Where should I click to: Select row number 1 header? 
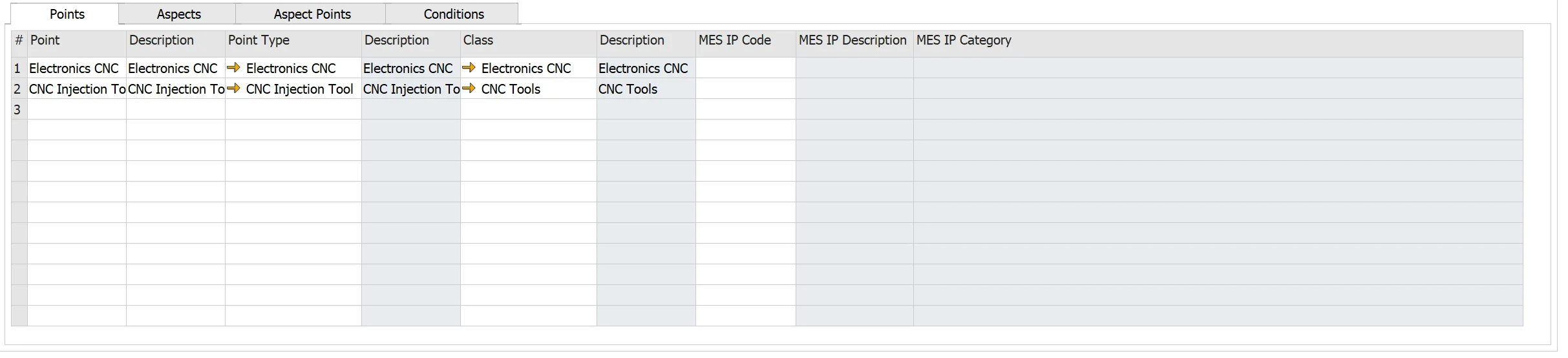pyautogui.click(x=18, y=68)
